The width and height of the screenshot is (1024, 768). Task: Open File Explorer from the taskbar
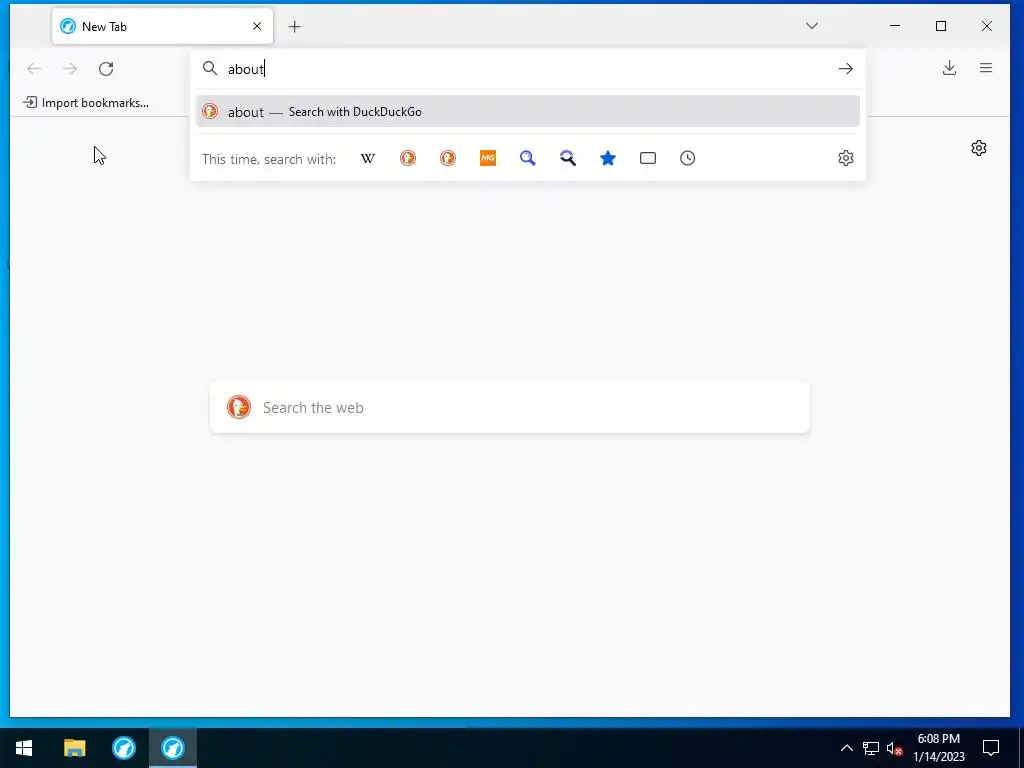tap(74, 748)
